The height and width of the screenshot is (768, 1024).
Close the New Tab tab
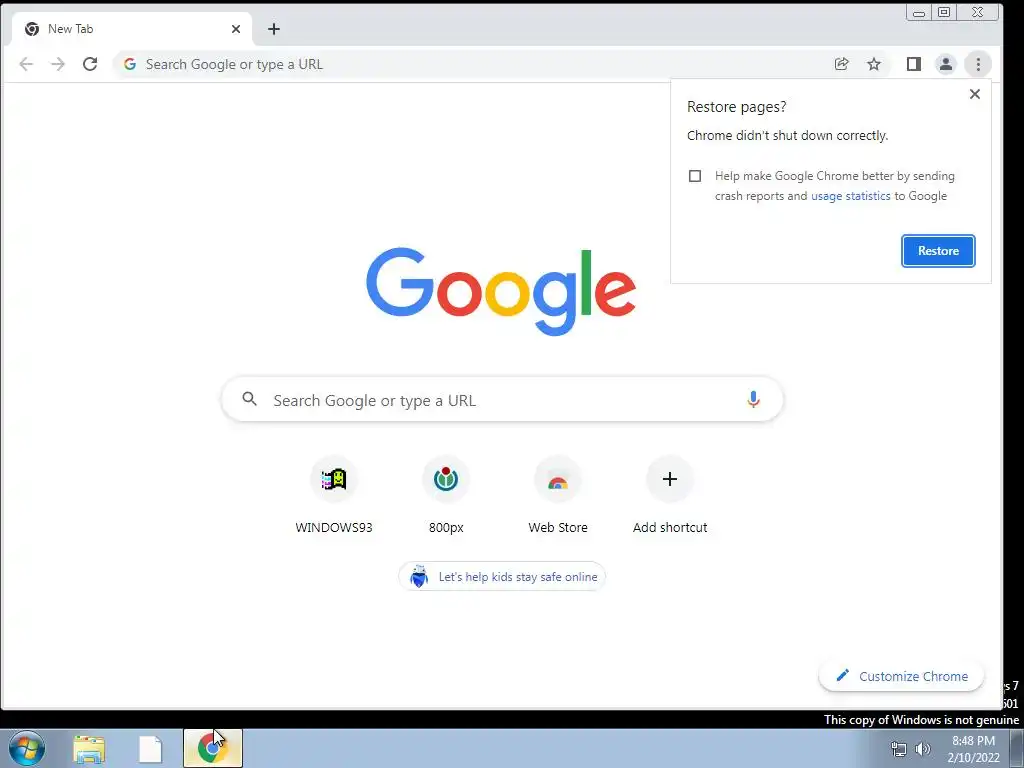(236, 29)
